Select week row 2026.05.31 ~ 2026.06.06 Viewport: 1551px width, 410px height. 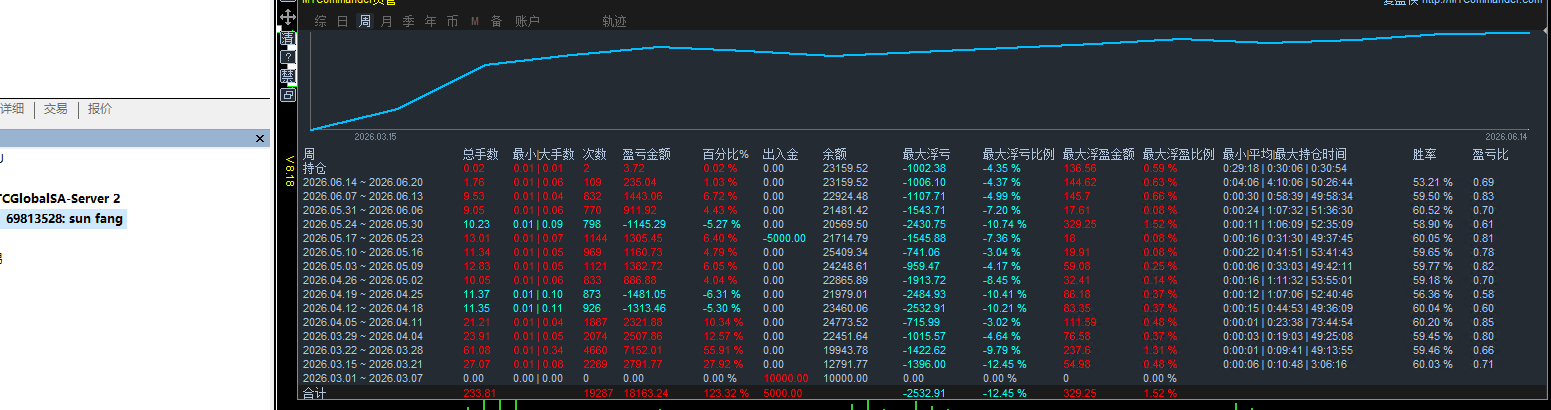point(362,210)
